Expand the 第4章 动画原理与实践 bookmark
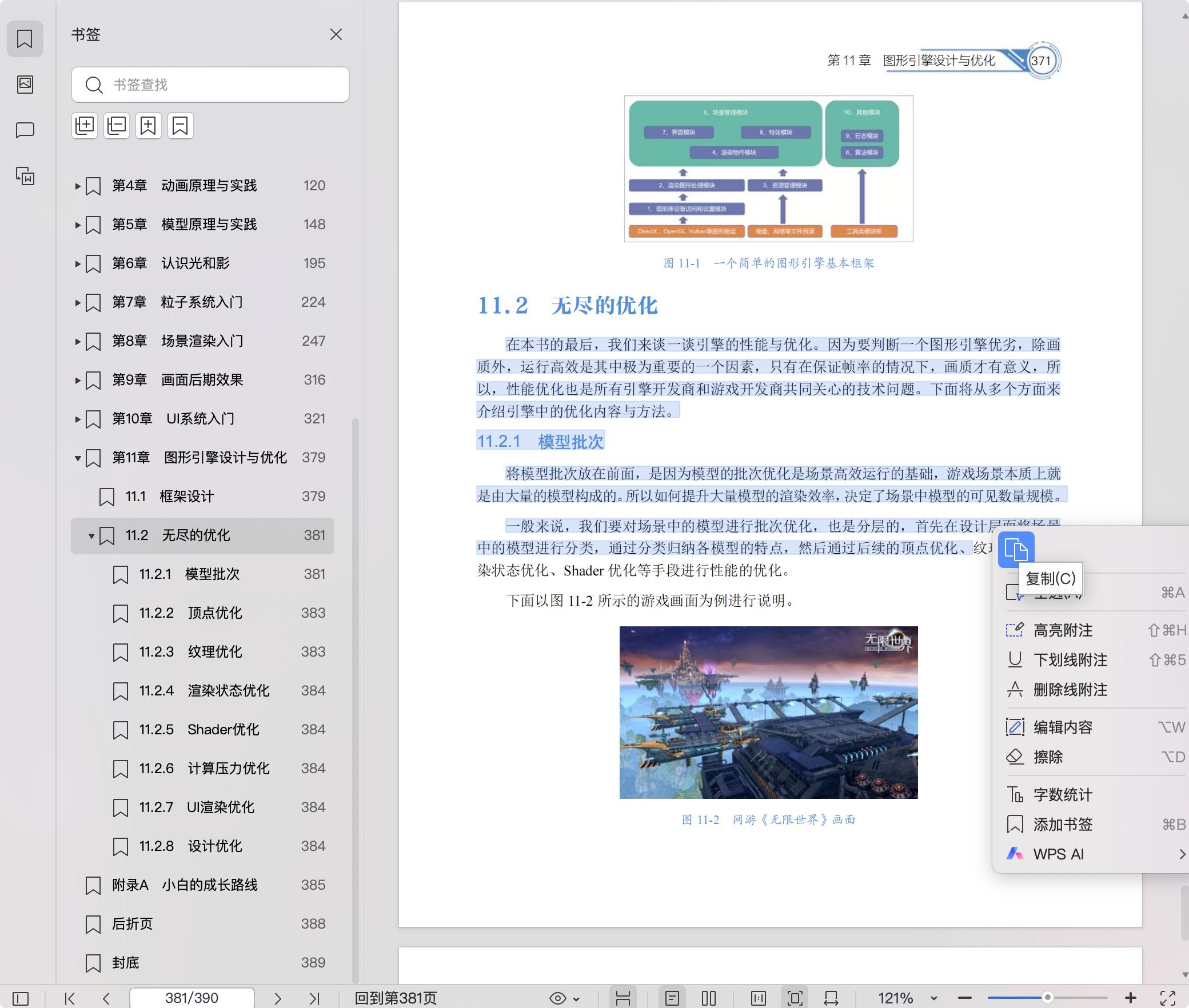Viewport: 1189px width, 1008px height. click(78, 185)
